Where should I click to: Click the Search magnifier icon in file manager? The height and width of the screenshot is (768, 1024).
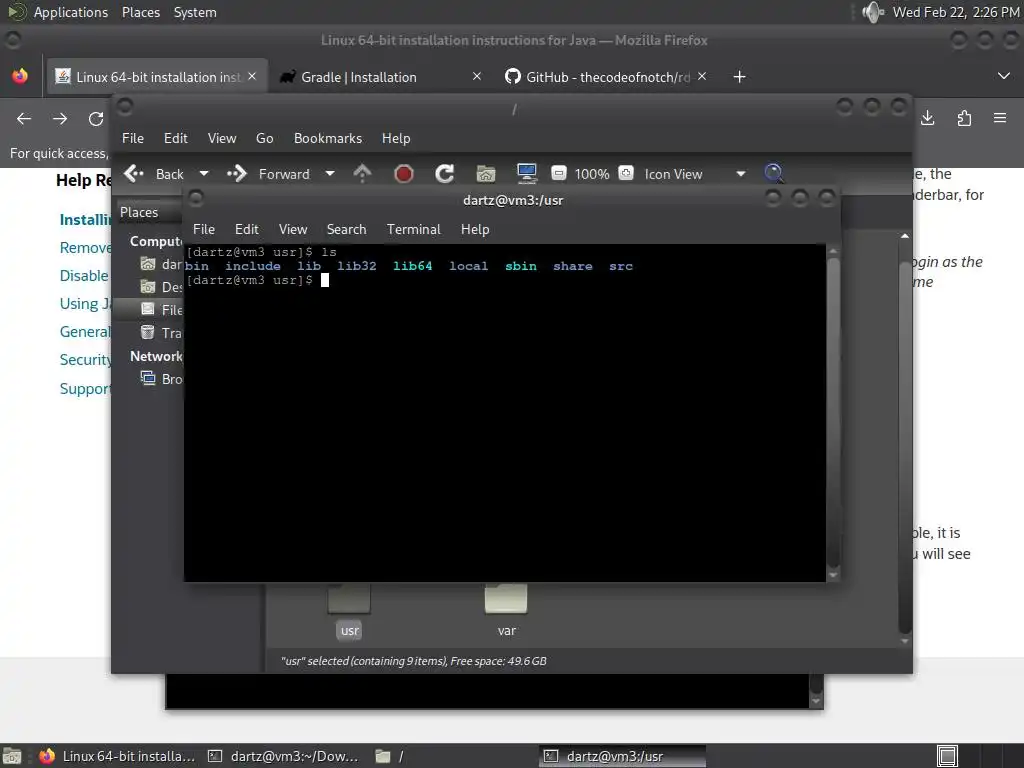point(773,173)
